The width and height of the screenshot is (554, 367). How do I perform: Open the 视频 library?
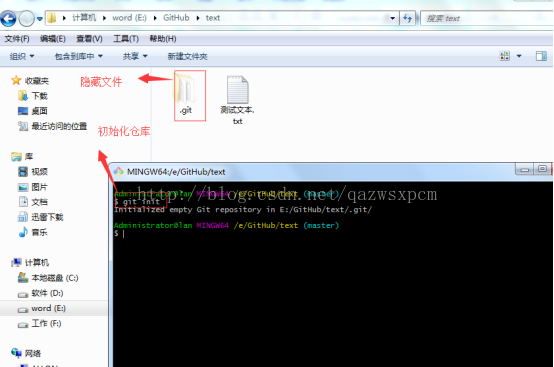(33, 172)
